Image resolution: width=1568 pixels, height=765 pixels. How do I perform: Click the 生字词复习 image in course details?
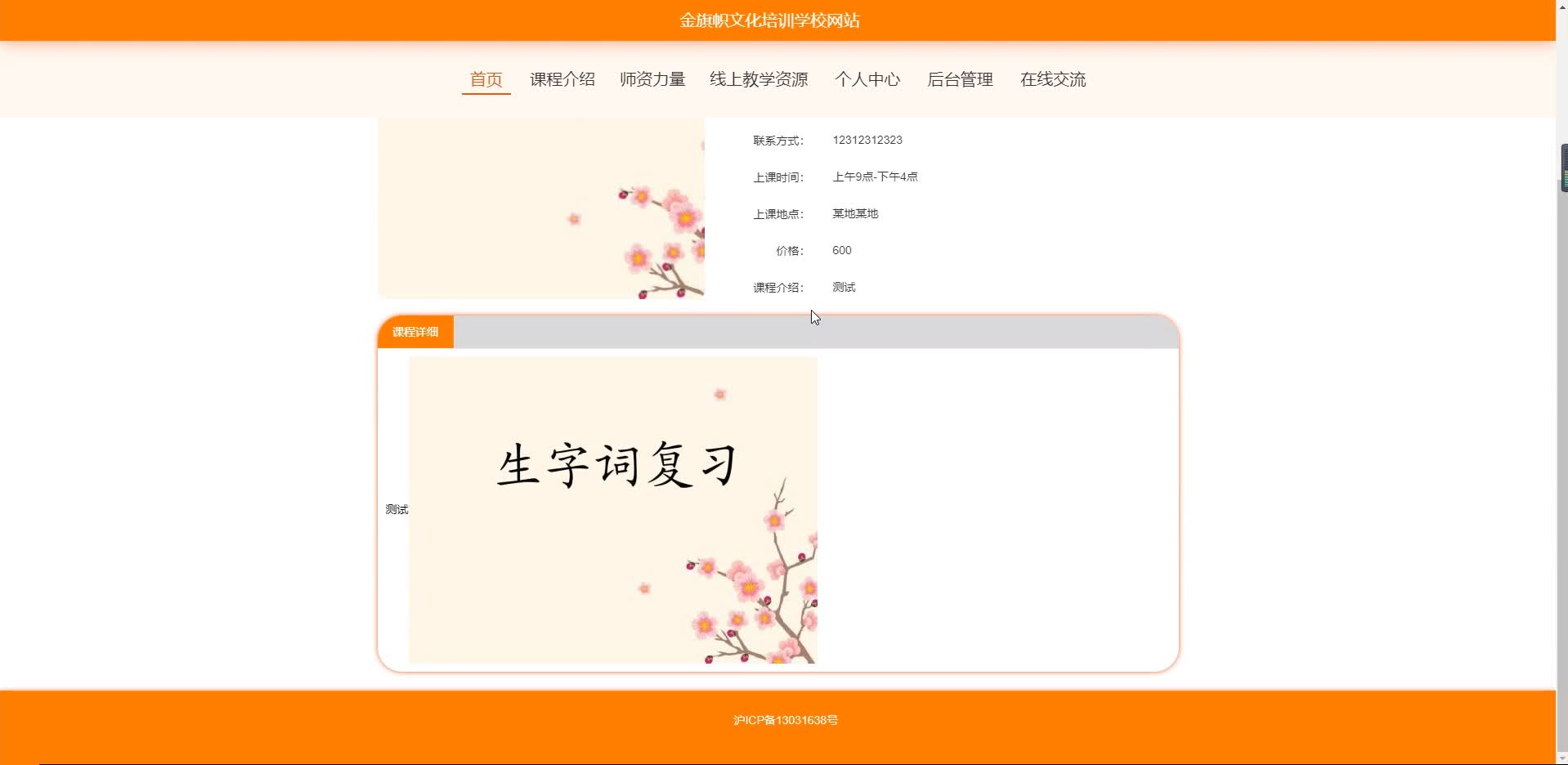point(612,509)
